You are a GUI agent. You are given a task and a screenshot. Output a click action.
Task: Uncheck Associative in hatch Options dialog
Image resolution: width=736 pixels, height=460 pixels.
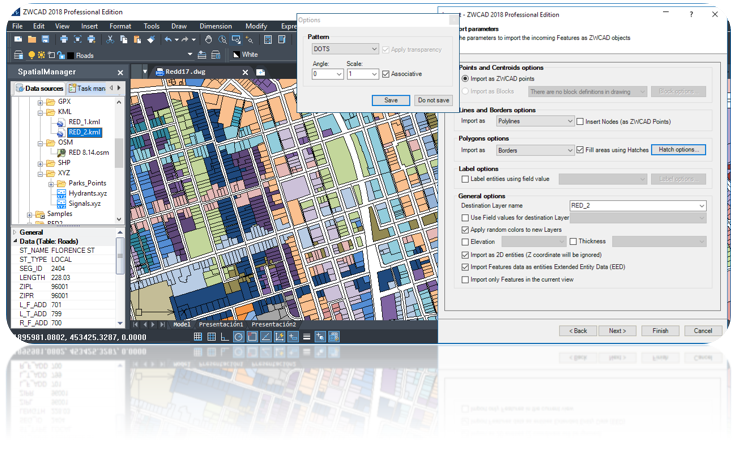click(x=386, y=74)
